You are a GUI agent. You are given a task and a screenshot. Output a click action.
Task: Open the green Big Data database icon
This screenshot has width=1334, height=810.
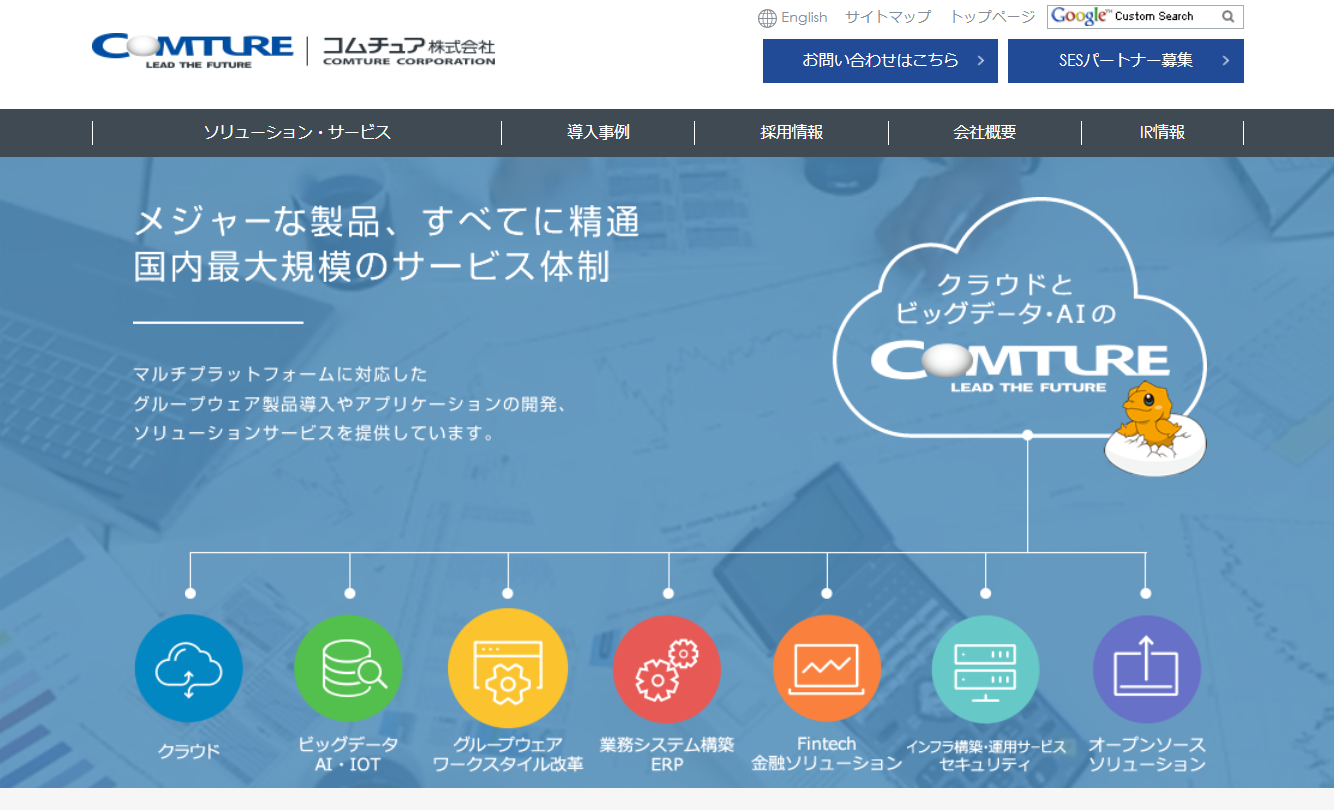coord(349,668)
